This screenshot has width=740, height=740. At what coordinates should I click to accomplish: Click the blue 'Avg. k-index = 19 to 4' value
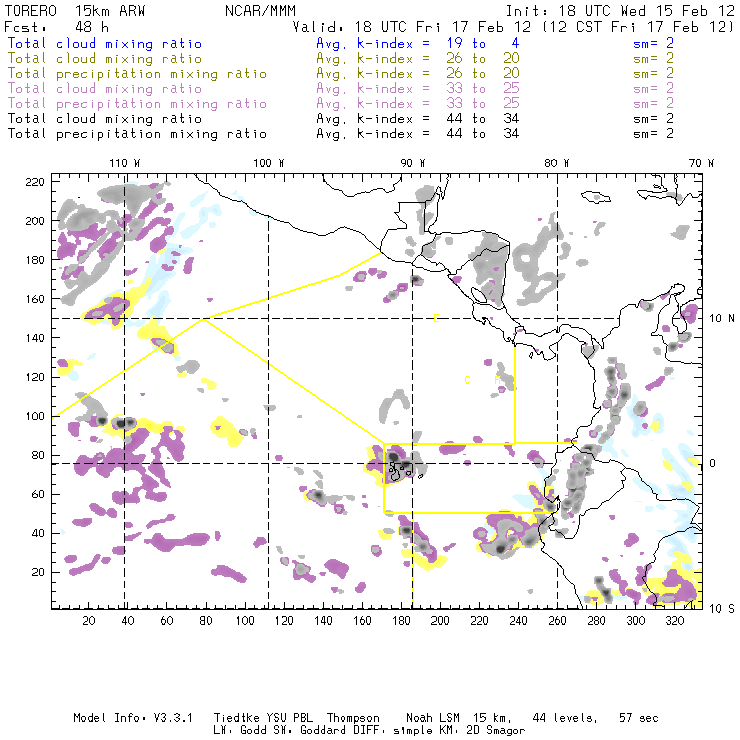click(x=418, y=44)
